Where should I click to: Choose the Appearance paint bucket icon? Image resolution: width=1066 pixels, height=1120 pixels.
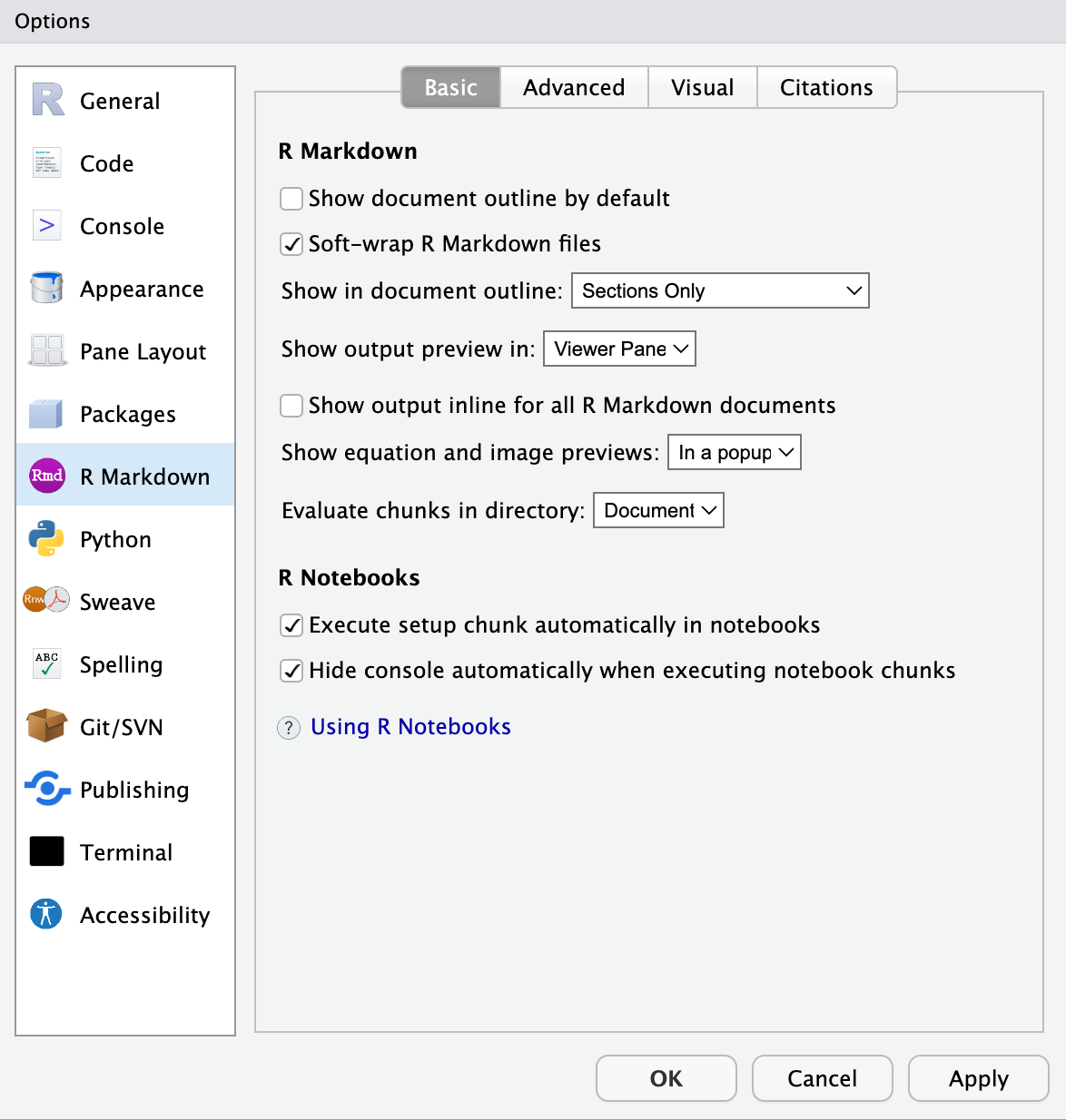coord(46,288)
